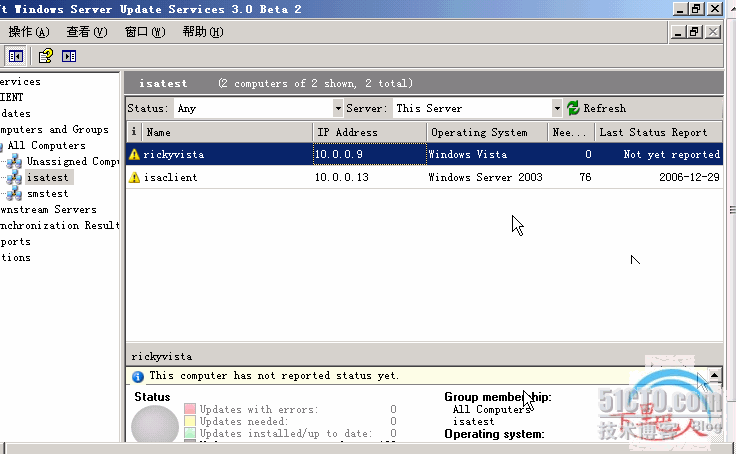Click 'isatest' under Group membership
This screenshot has width=736, height=454.
point(474,422)
